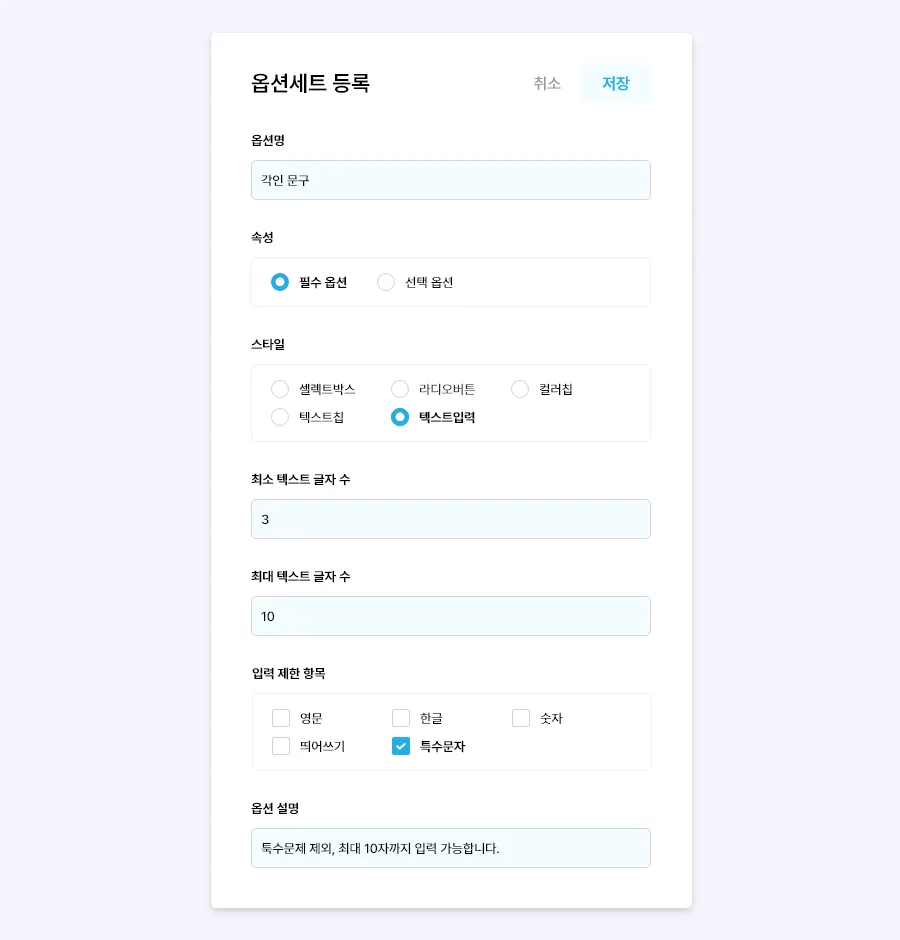Choose the 컬러칩 style radio
This screenshot has height=940, width=900.
[520, 389]
